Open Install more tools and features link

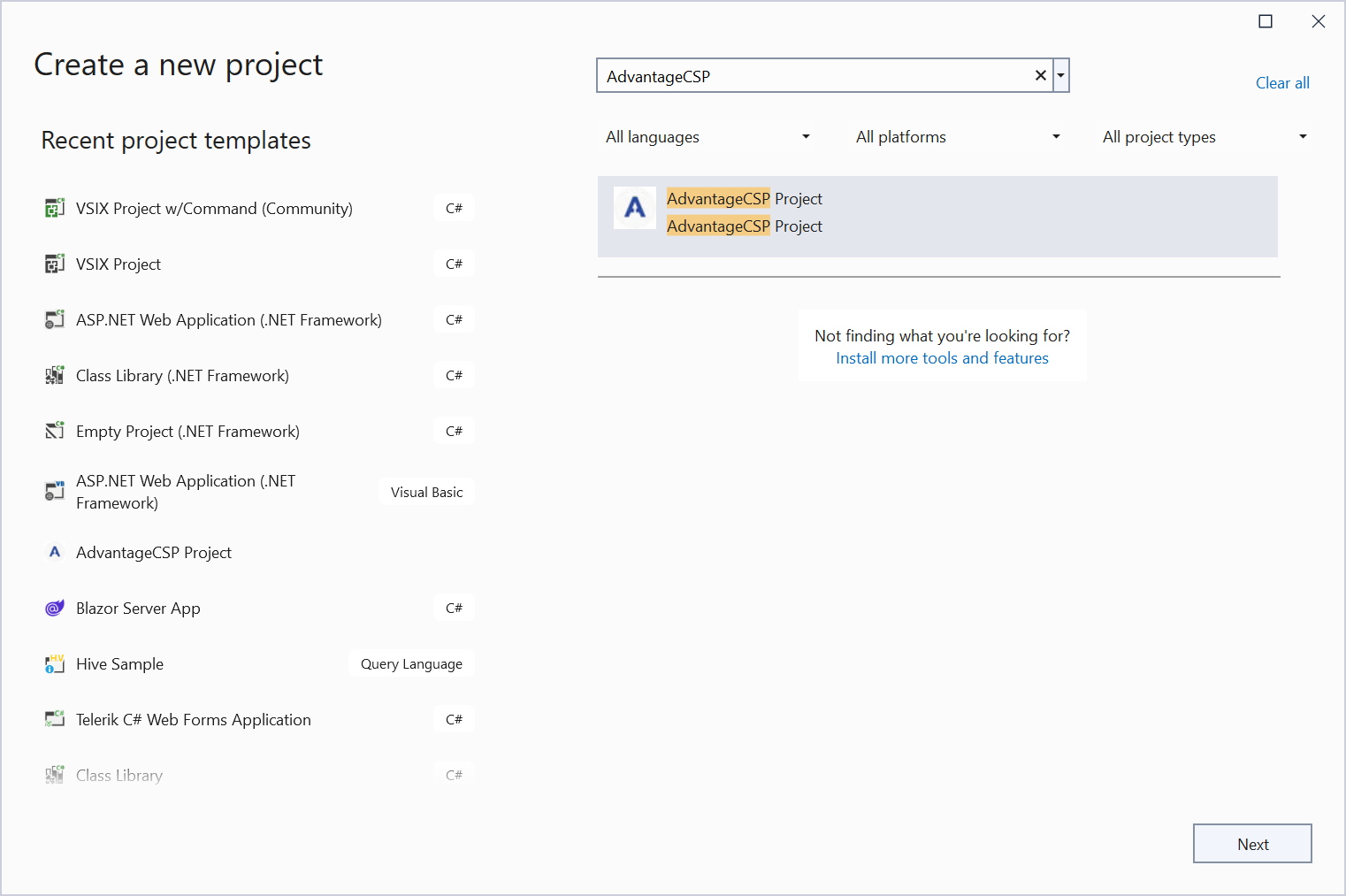click(x=942, y=358)
